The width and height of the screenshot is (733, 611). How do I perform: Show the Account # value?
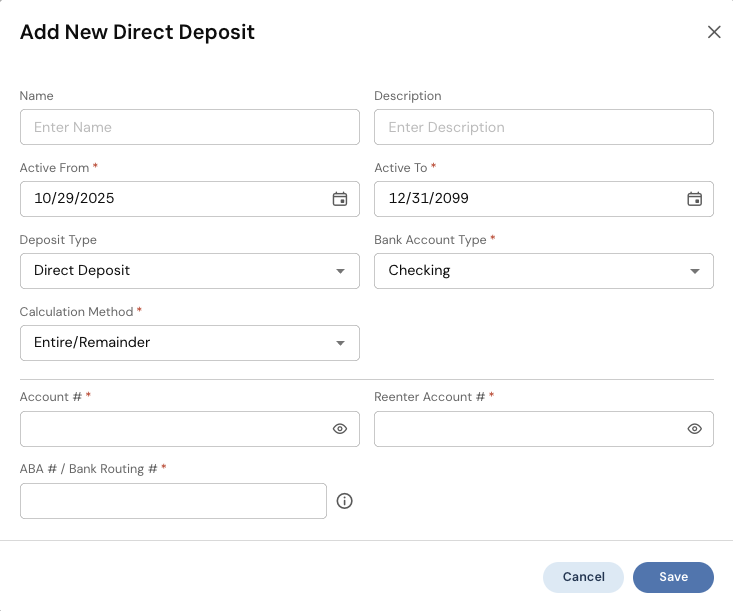pyautogui.click(x=340, y=429)
